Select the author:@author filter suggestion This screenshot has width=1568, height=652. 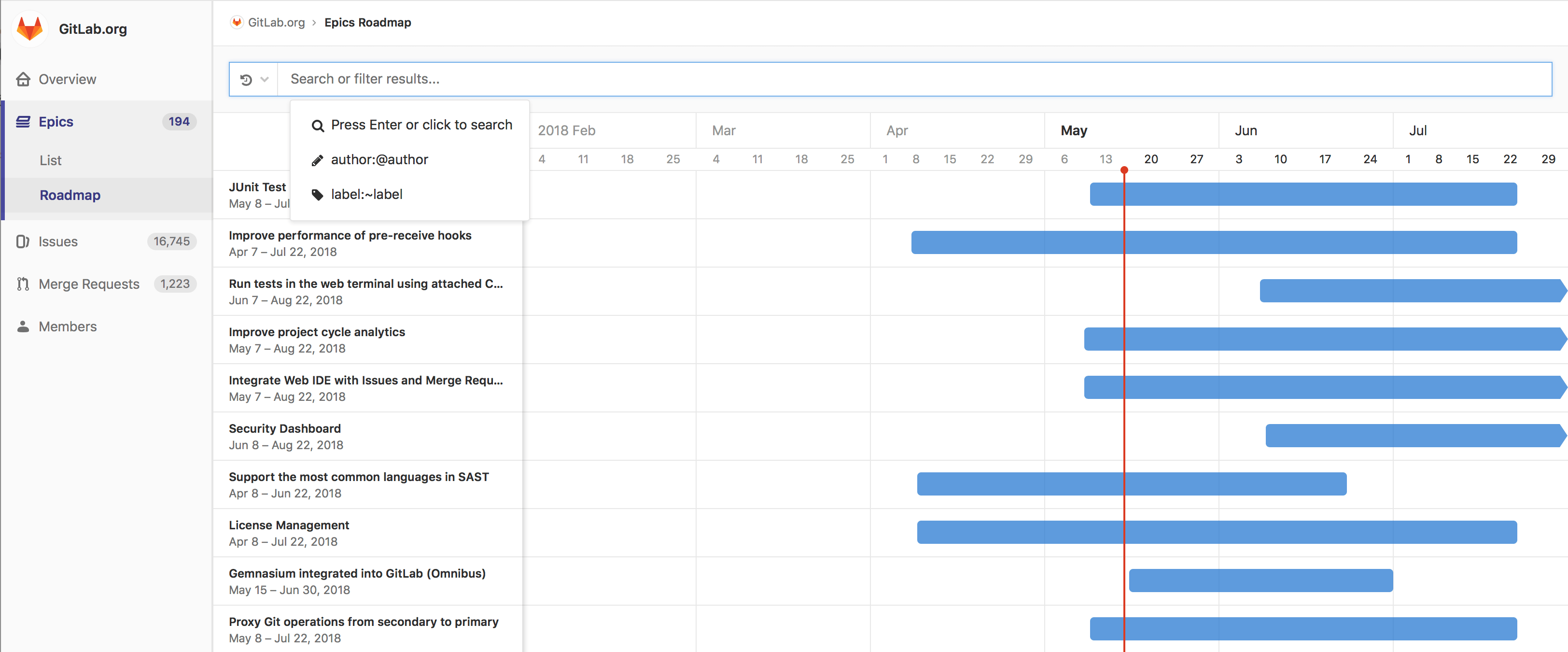(379, 159)
